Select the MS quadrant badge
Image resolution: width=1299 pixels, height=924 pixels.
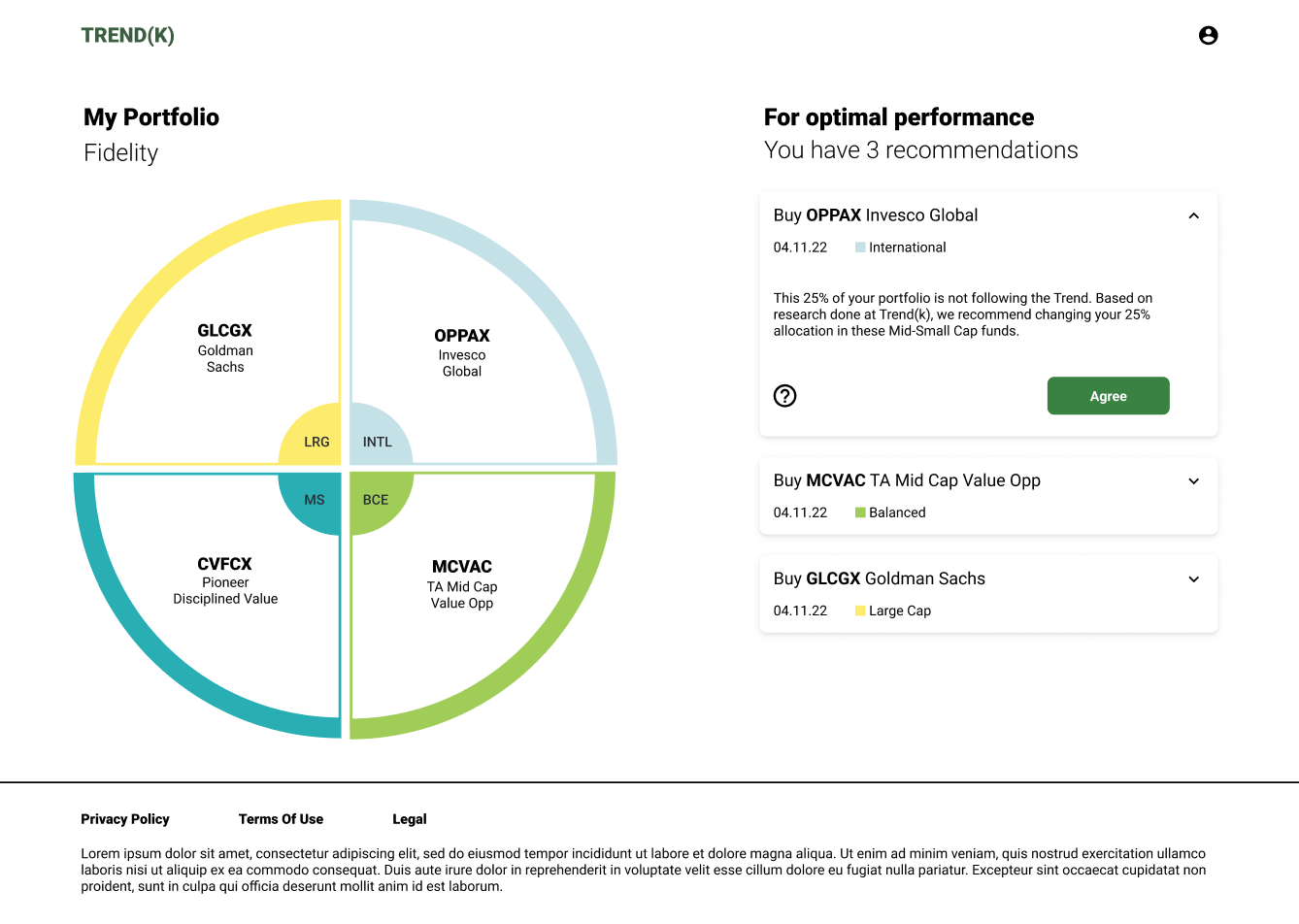point(314,500)
